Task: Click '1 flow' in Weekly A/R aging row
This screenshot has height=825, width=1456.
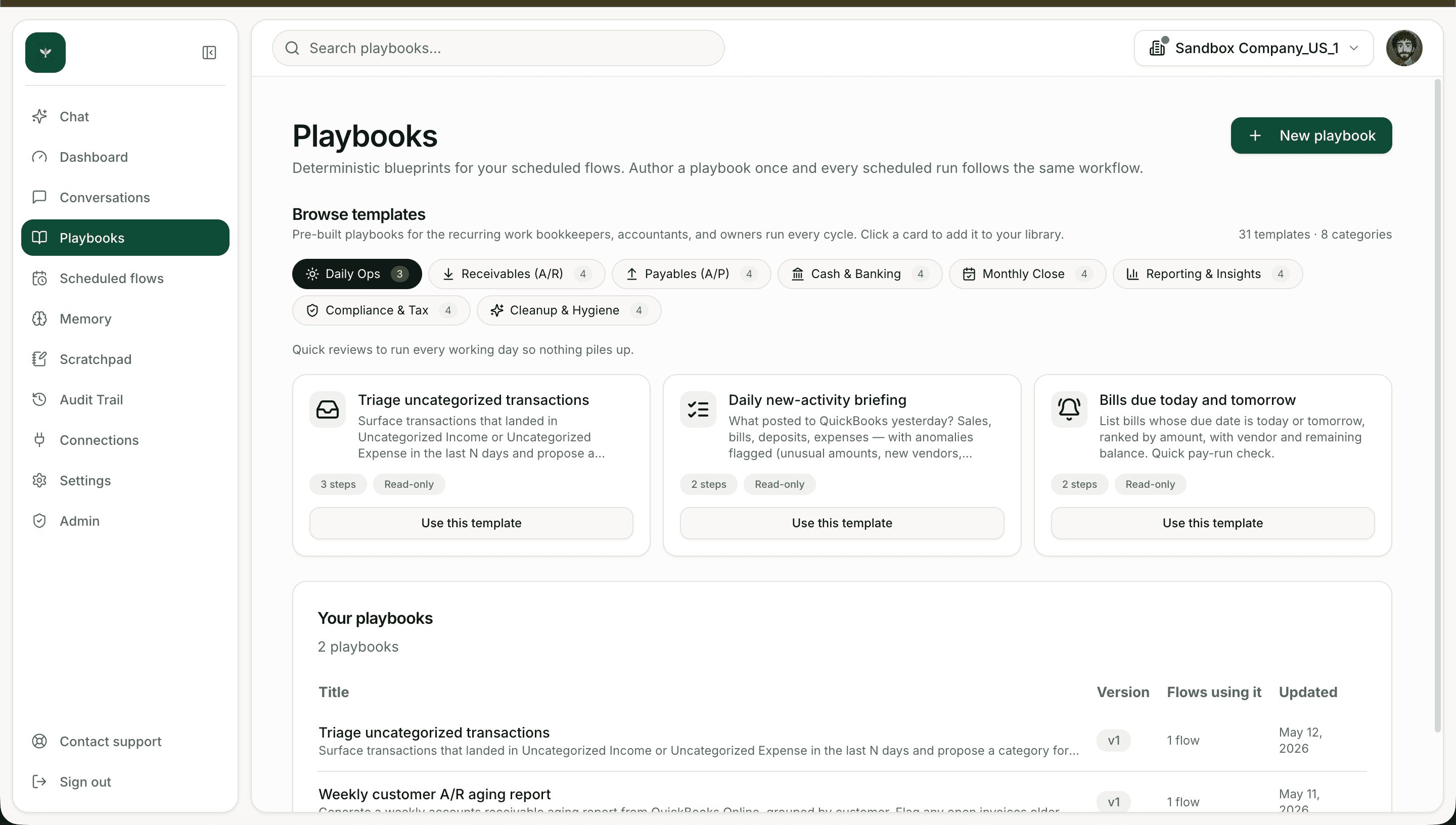Action: 1183,802
